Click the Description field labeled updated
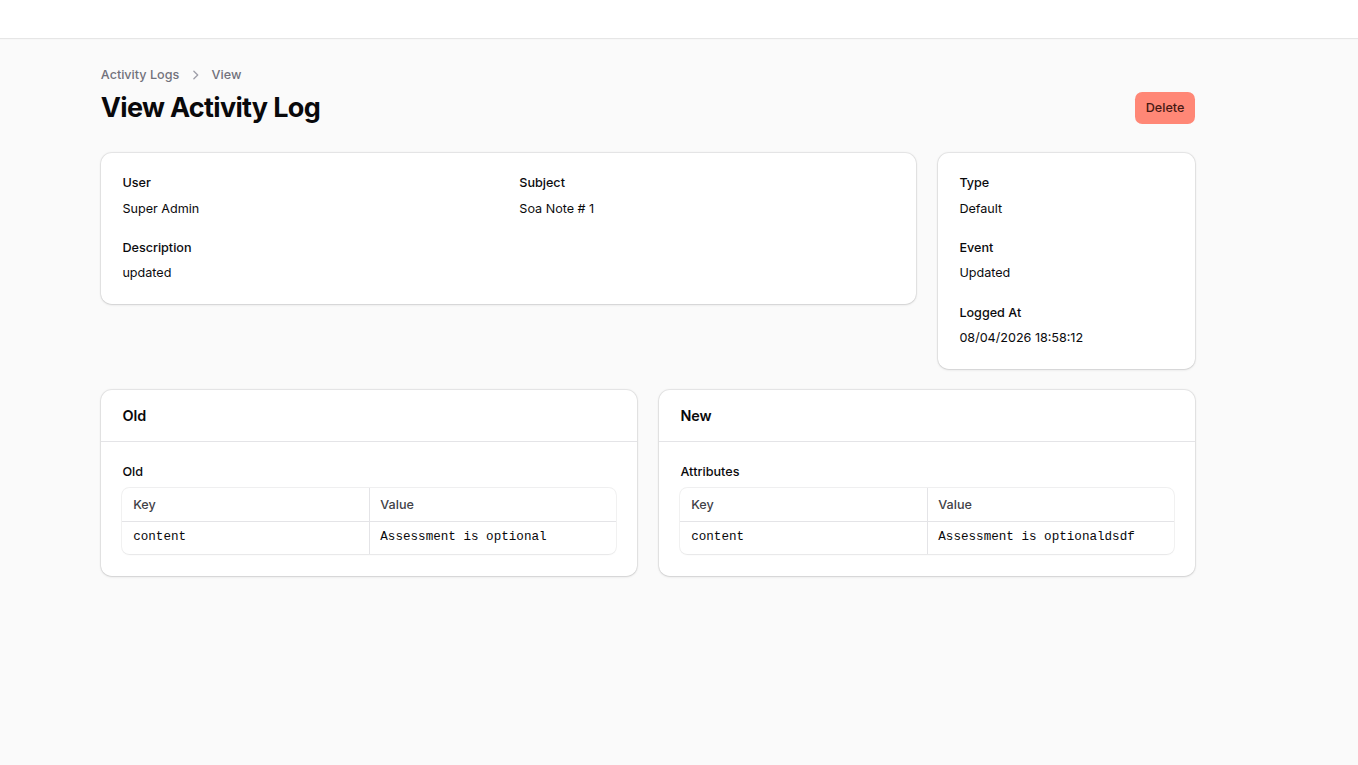The height and width of the screenshot is (765, 1358). pyautogui.click(x=146, y=272)
